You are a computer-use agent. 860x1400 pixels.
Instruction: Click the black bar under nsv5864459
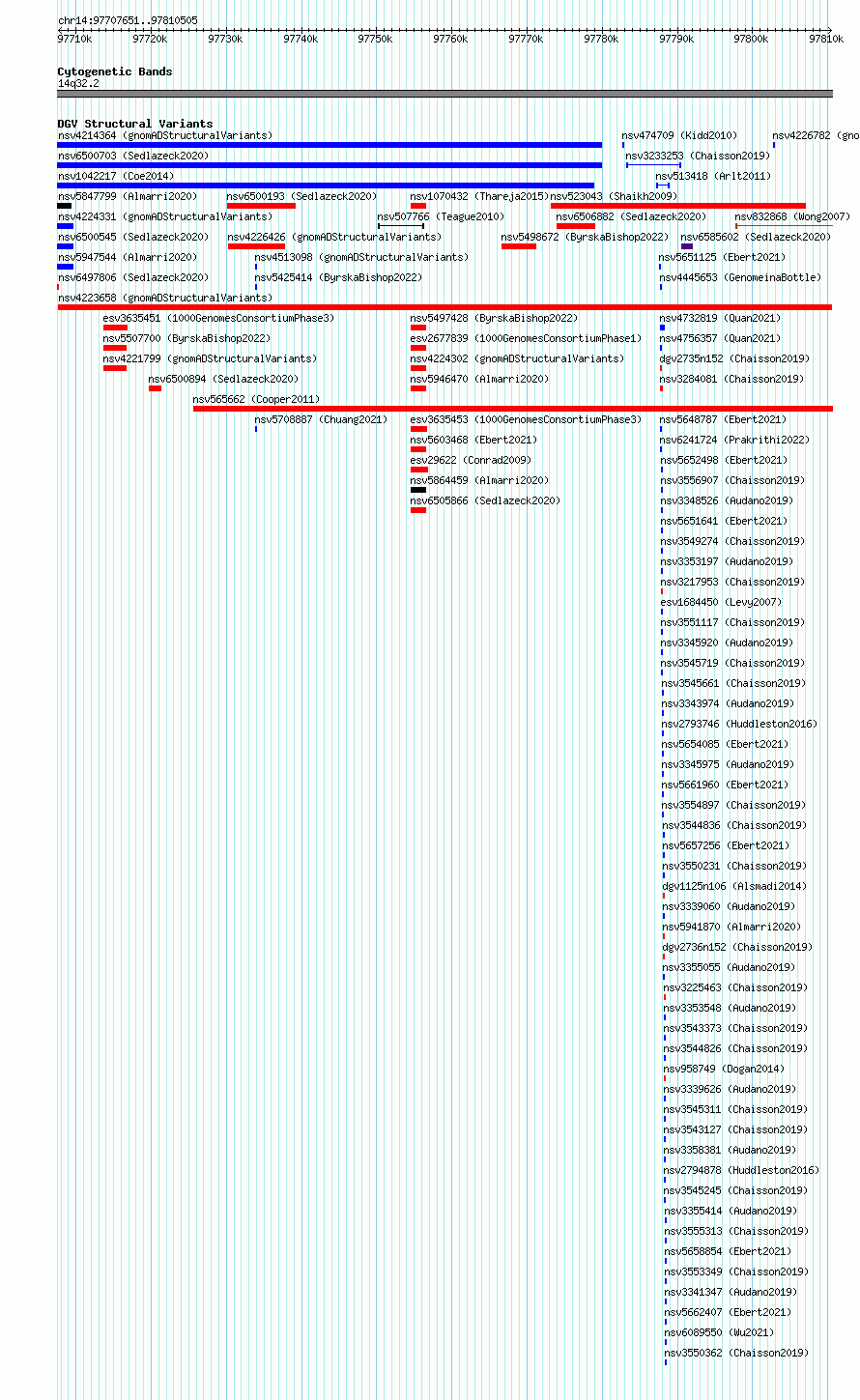tap(418, 490)
